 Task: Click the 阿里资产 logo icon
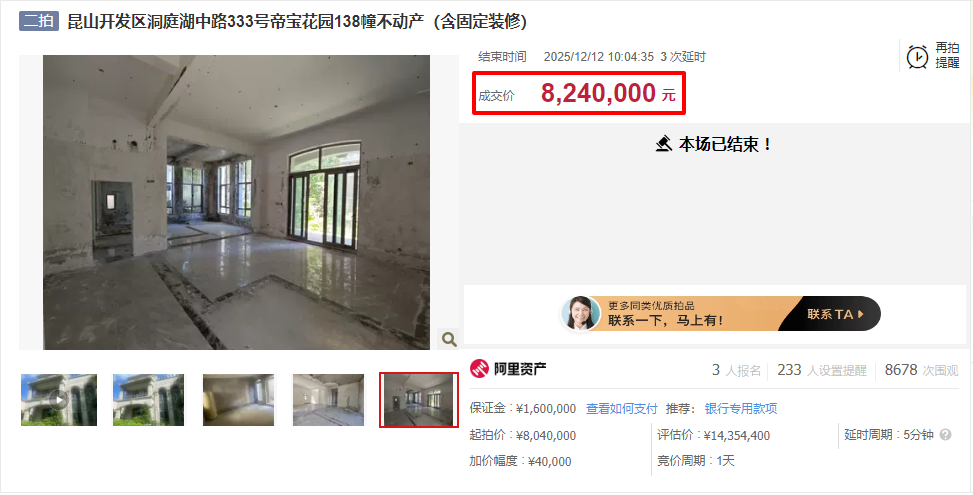479,369
